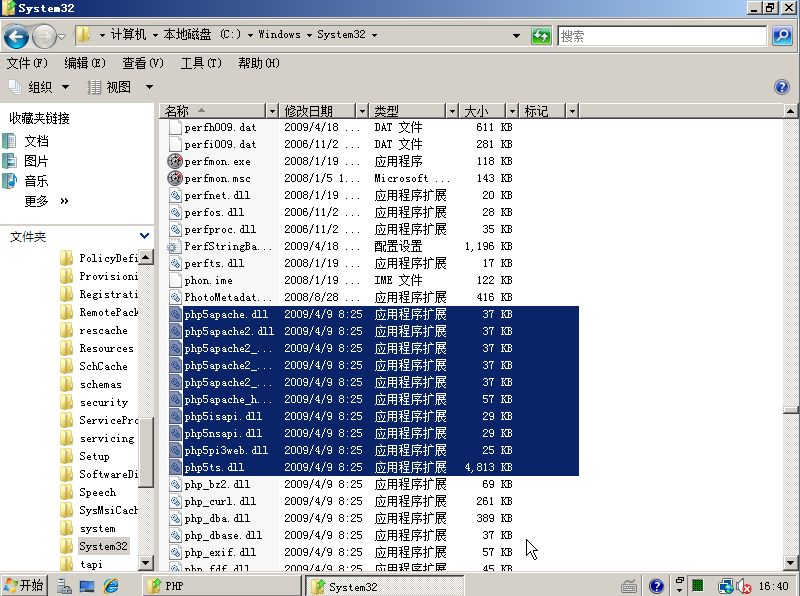Select the security folder in tree
The width and height of the screenshot is (800, 596).
click(103, 402)
